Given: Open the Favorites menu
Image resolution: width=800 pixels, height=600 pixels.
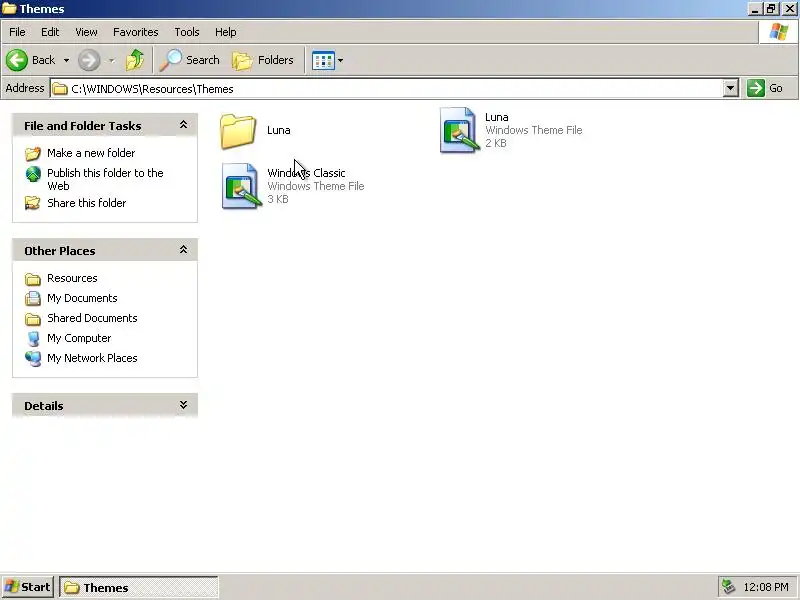Looking at the screenshot, I should pyautogui.click(x=136, y=32).
